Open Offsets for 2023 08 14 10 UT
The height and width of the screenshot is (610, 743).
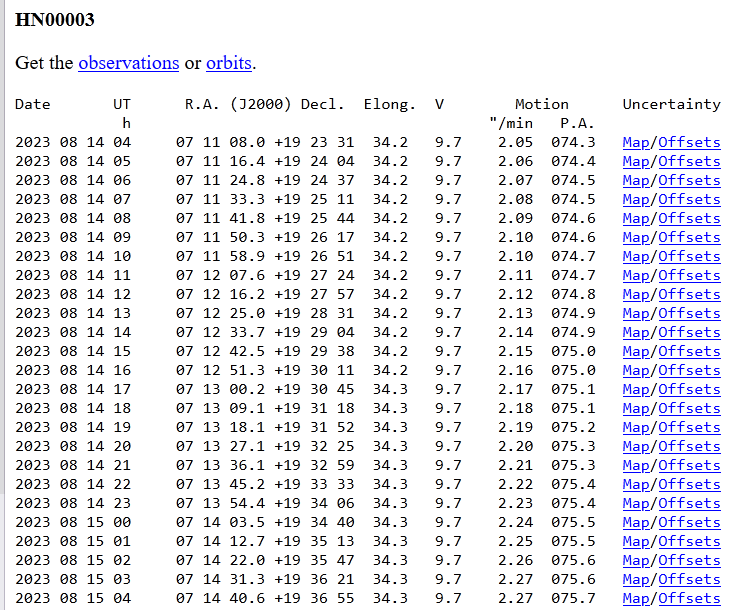pyautogui.click(x=689, y=256)
